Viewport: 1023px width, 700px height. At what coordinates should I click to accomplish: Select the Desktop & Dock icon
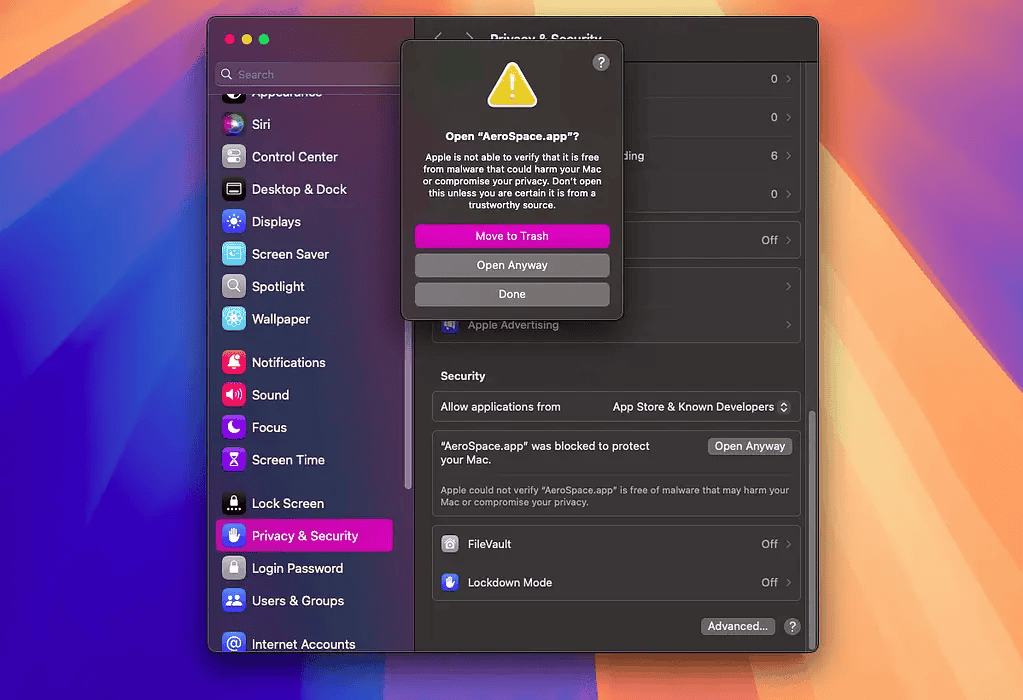(x=234, y=189)
